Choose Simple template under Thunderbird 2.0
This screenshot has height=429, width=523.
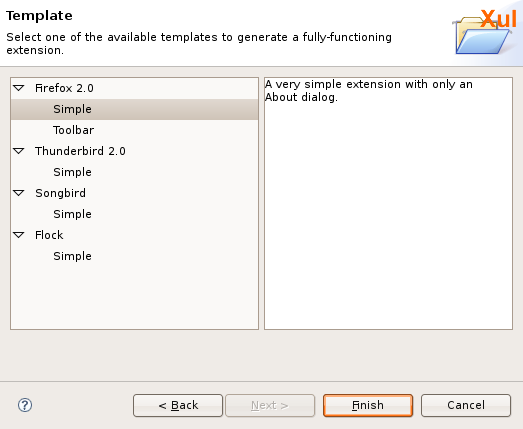tap(72, 172)
